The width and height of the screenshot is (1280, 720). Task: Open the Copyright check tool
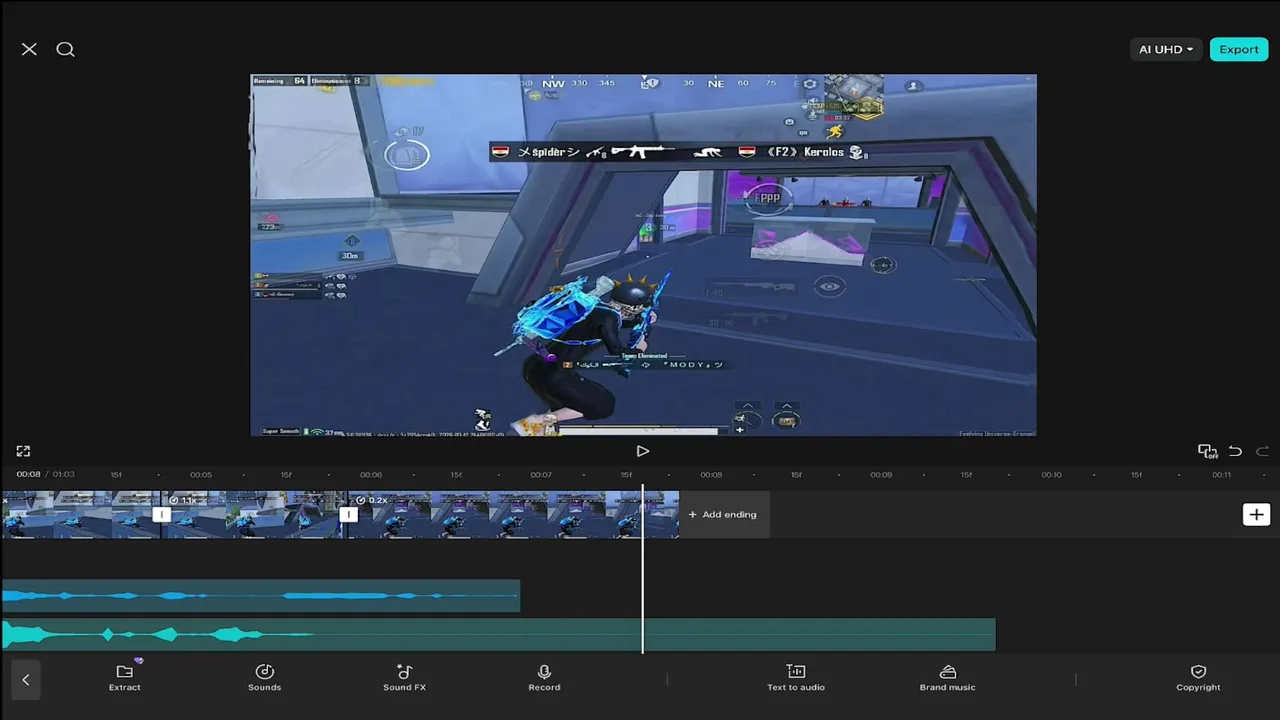tap(1198, 677)
